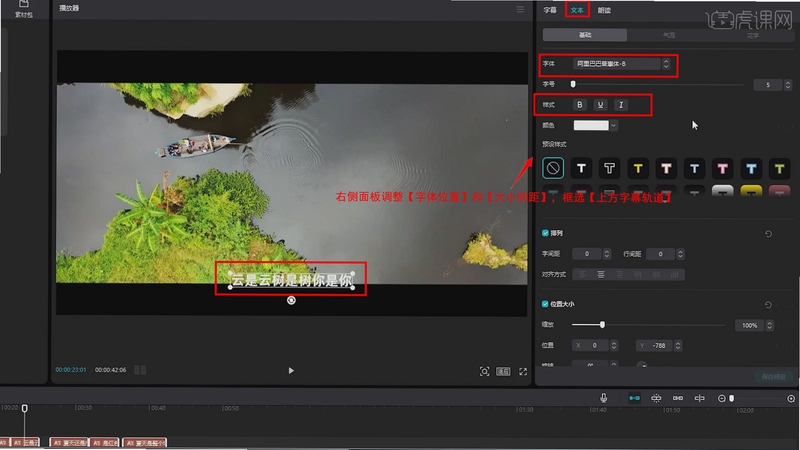Select the 基础 sub-tab

click(x=585, y=35)
